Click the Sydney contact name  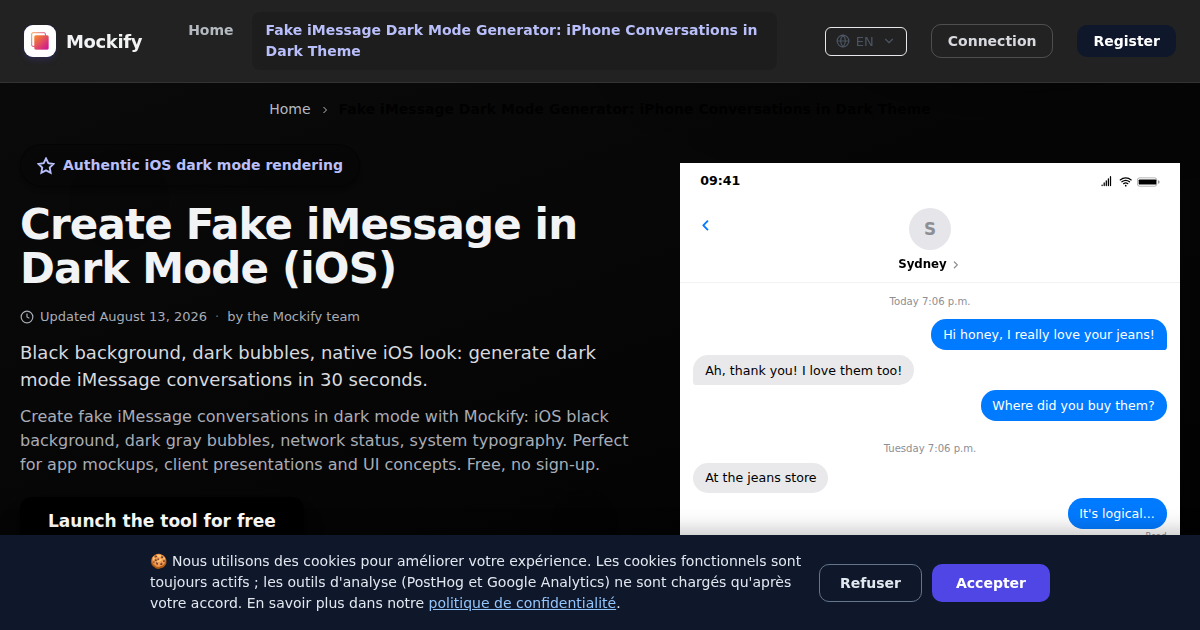922,264
